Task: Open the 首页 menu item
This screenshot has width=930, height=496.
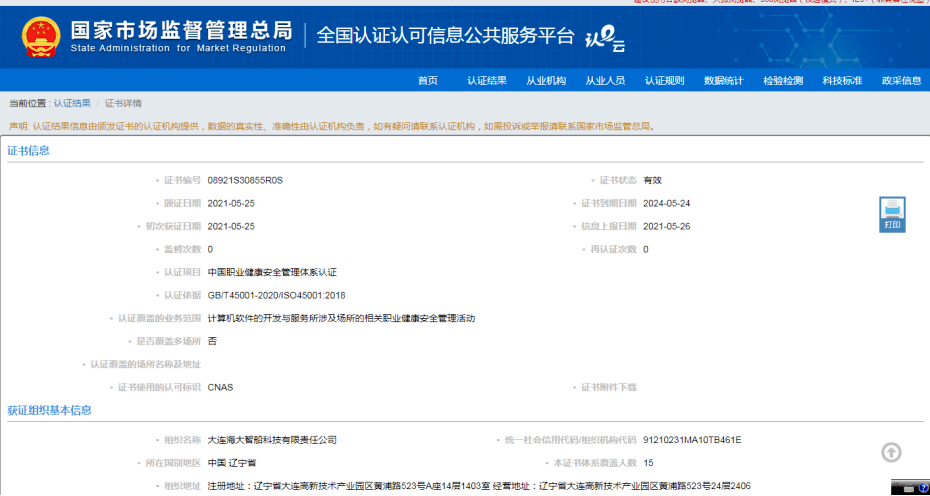Action: [x=428, y=81]
